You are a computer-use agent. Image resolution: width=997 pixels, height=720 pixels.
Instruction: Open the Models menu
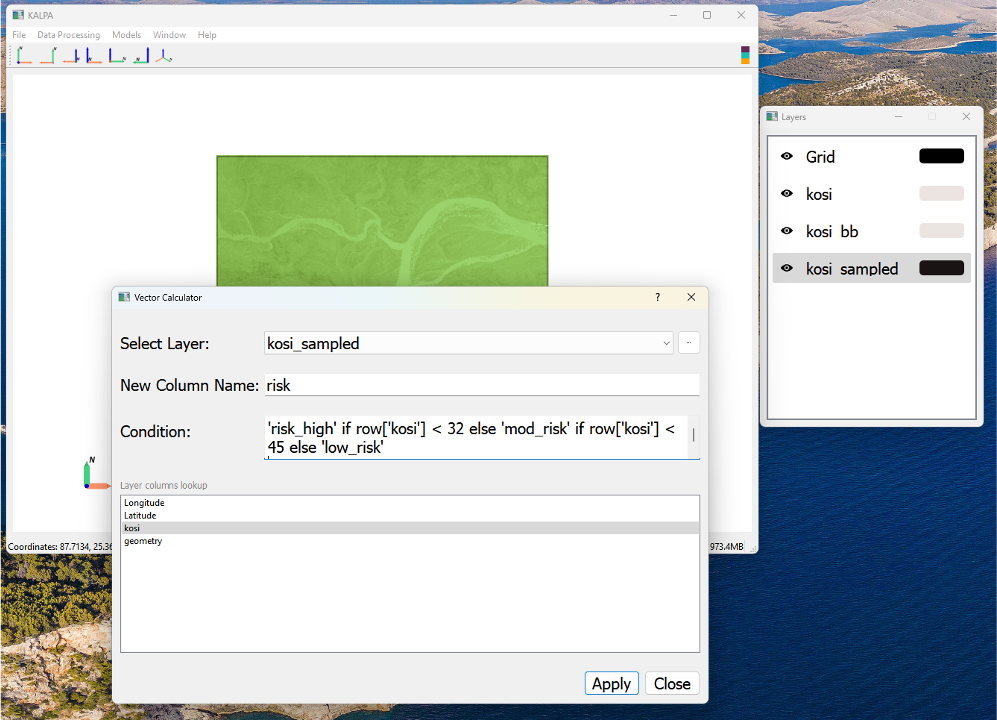127,34
